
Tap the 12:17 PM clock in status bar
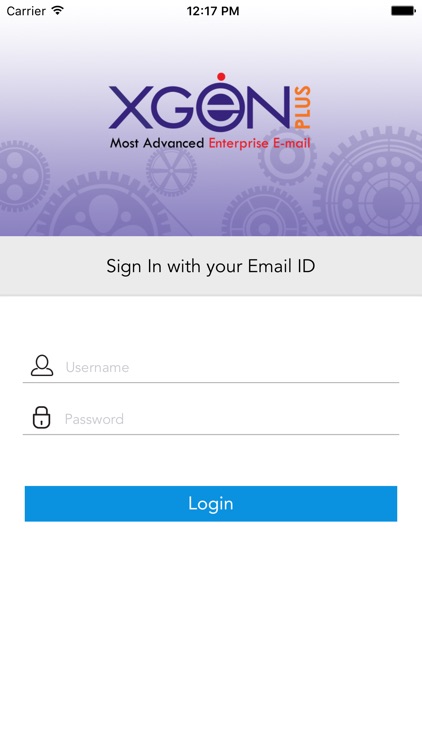pyautogui.click(x=212, y=11)
